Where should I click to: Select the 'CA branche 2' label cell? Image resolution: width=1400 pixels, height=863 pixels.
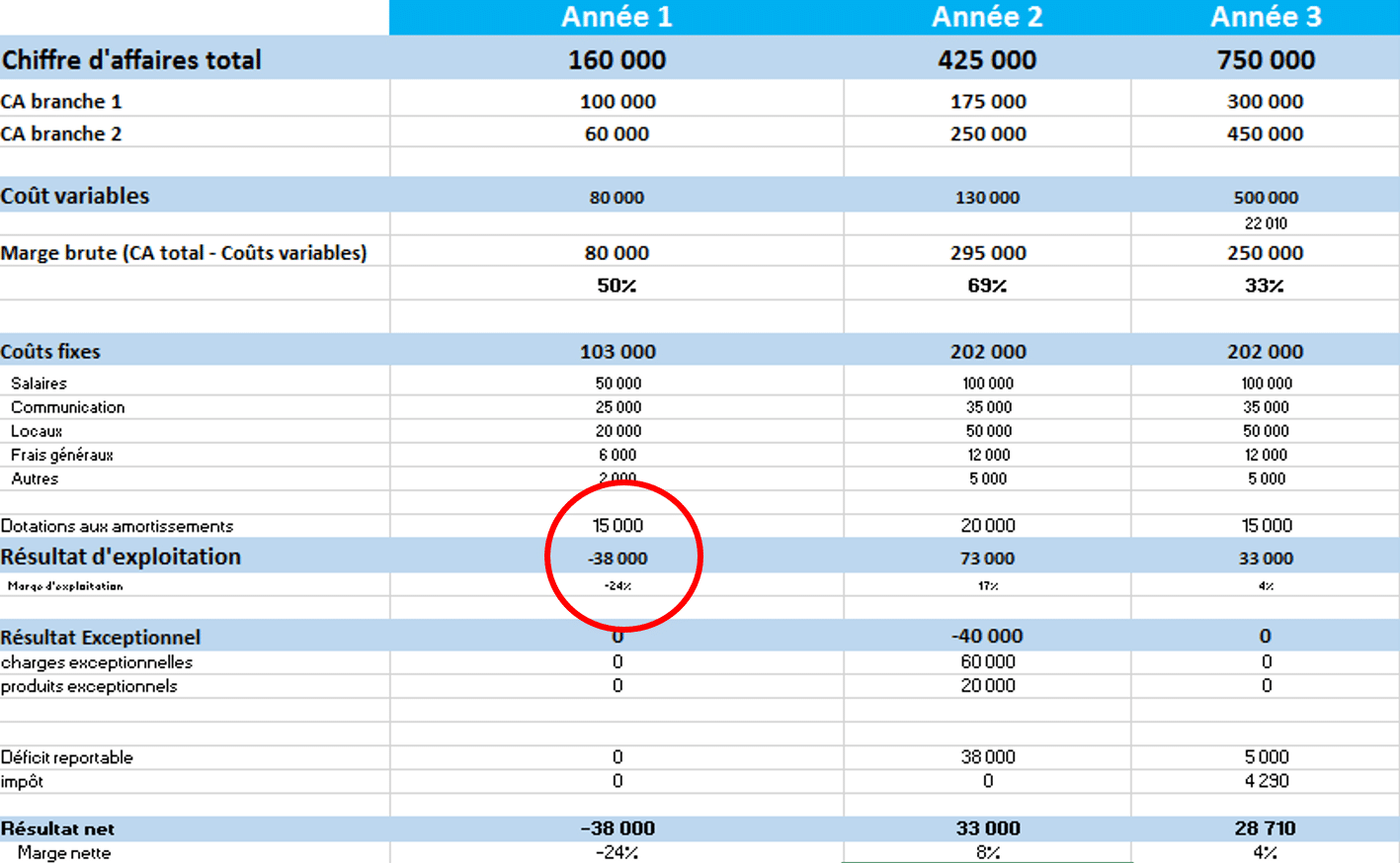click(61, 133)
